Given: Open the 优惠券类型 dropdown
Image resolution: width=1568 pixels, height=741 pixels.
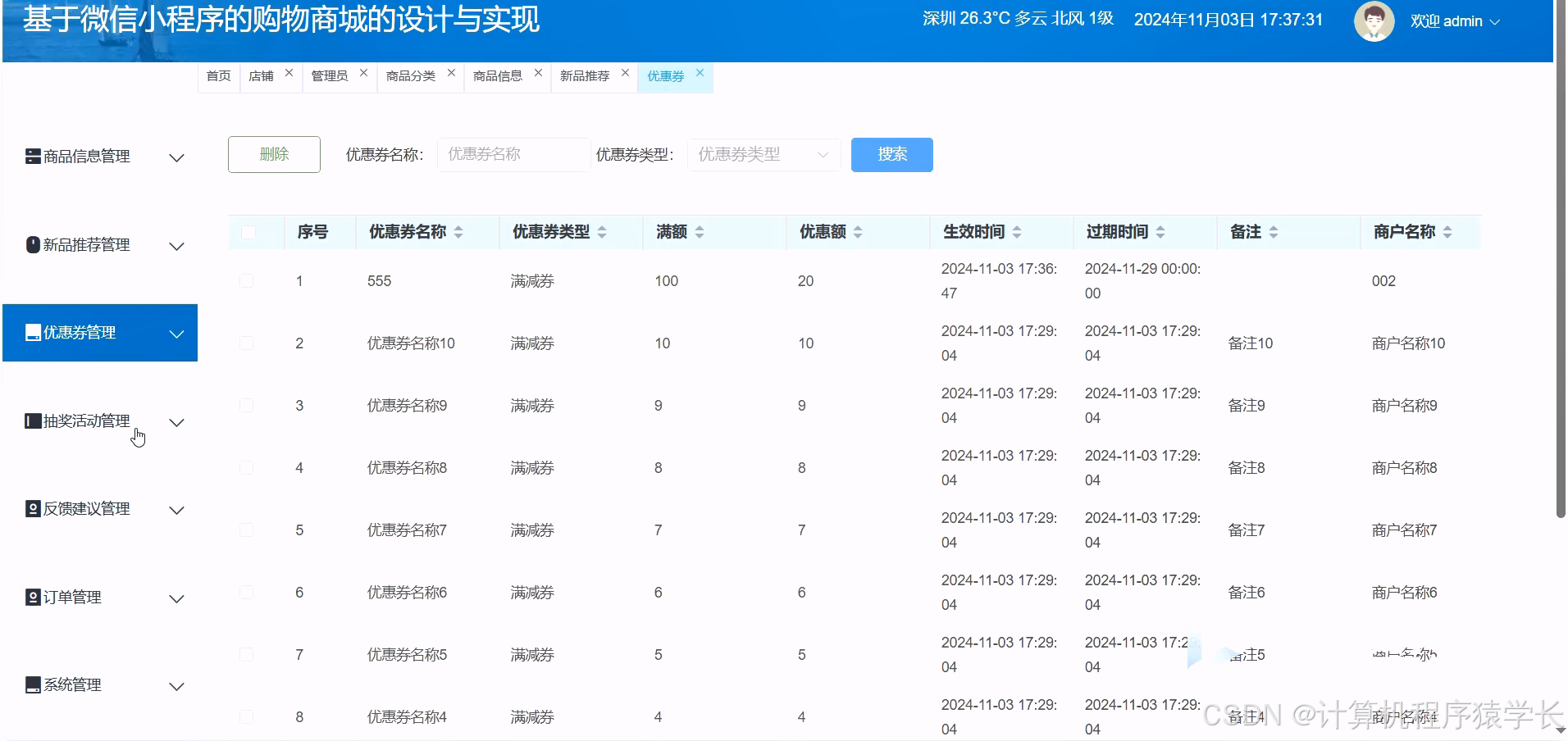Looking at the screenshot, I should (x=763, y=155).
